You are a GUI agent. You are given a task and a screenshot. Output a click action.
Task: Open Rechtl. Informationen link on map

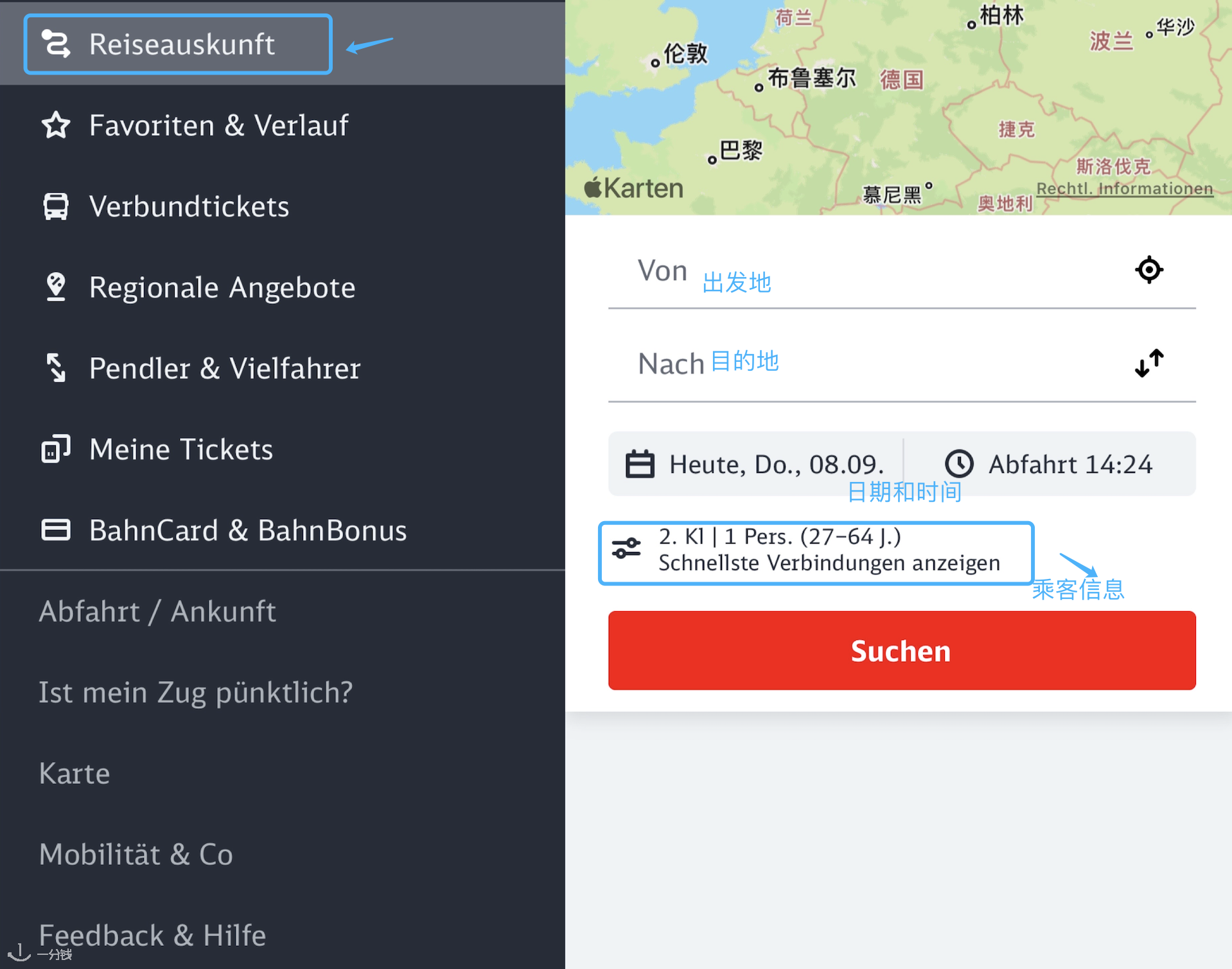pos(1125,189)
